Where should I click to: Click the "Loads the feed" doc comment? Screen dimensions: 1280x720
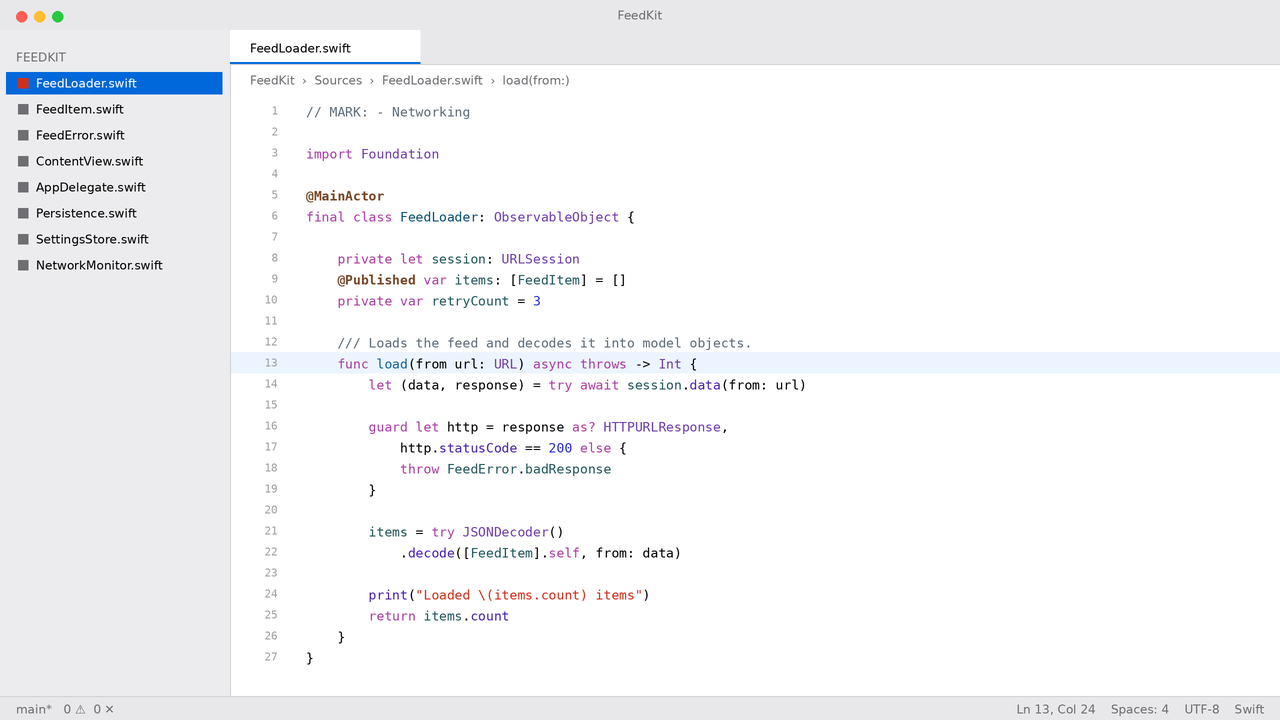pos(544,343)
